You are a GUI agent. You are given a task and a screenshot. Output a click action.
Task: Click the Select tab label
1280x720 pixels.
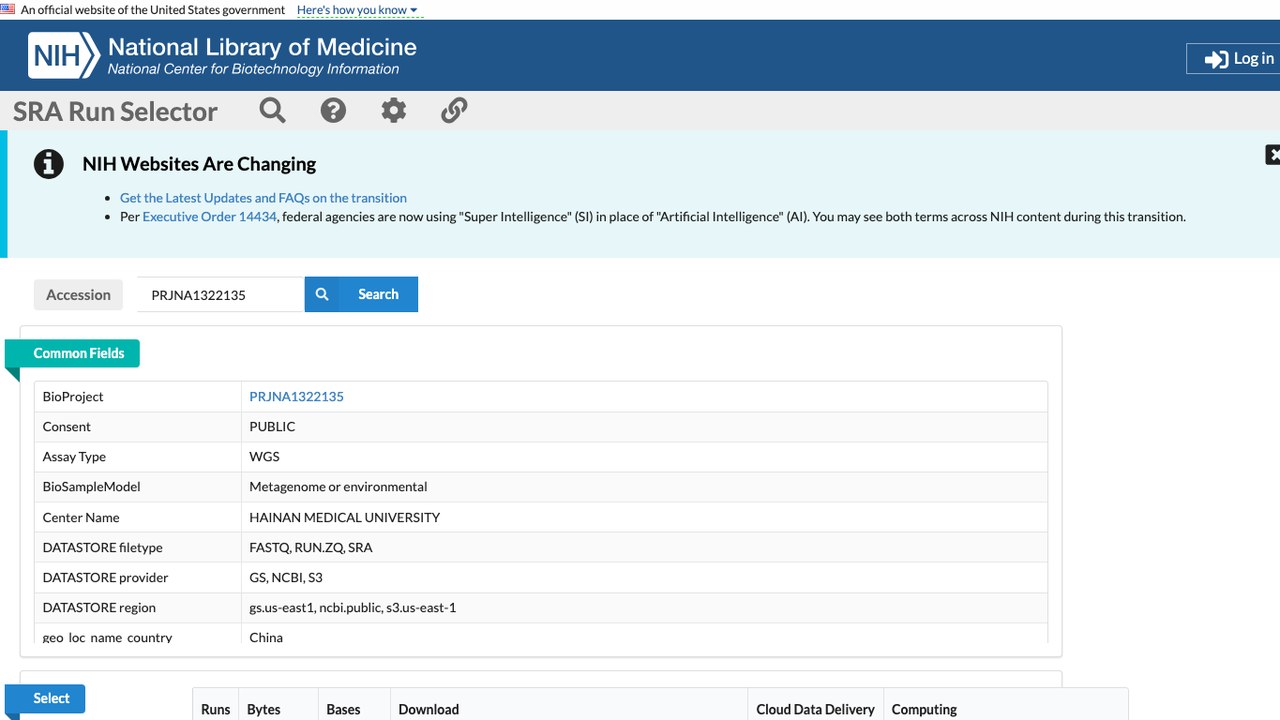[45, 698]
